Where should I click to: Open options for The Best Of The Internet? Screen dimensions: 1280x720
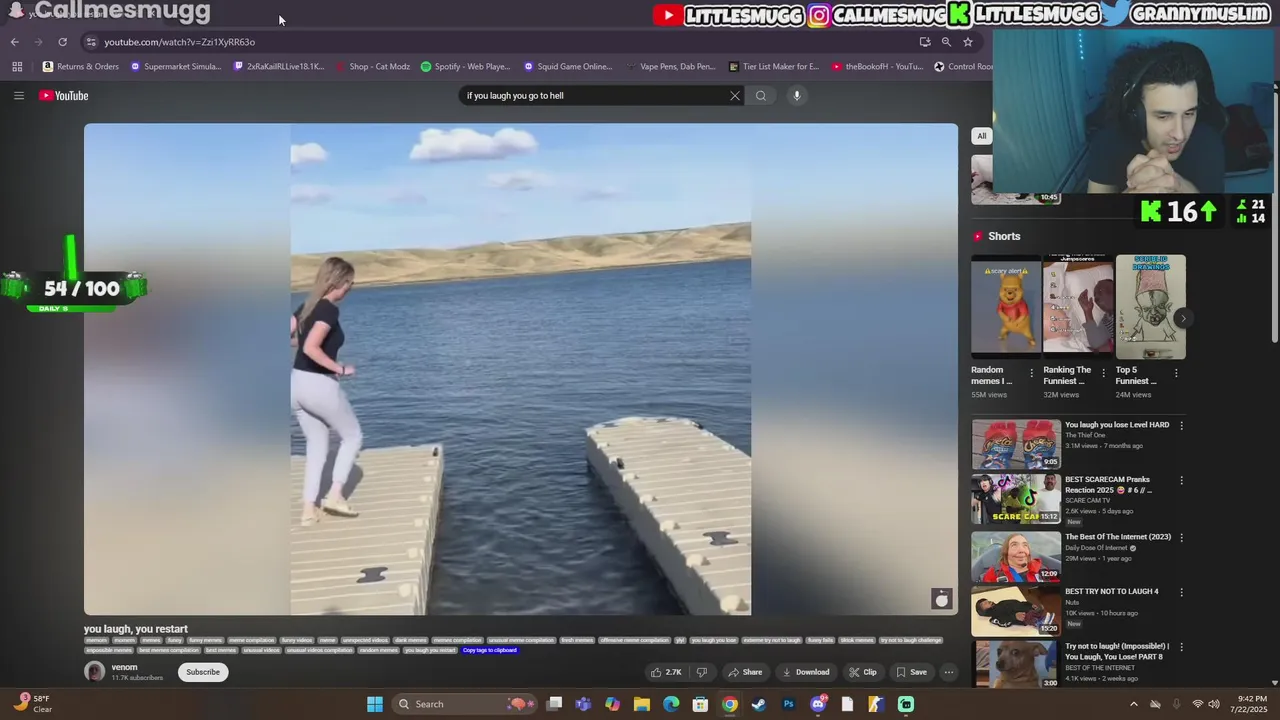click(1181, 538)
